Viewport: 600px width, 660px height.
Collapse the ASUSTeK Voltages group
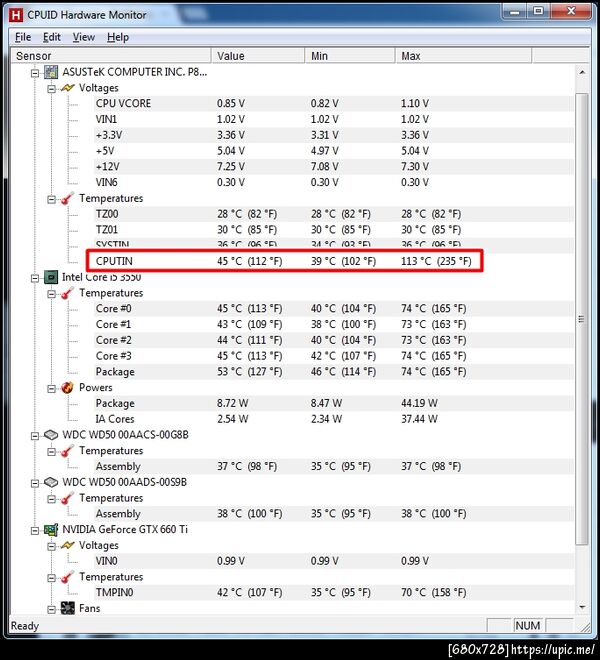tap(51, 89)
